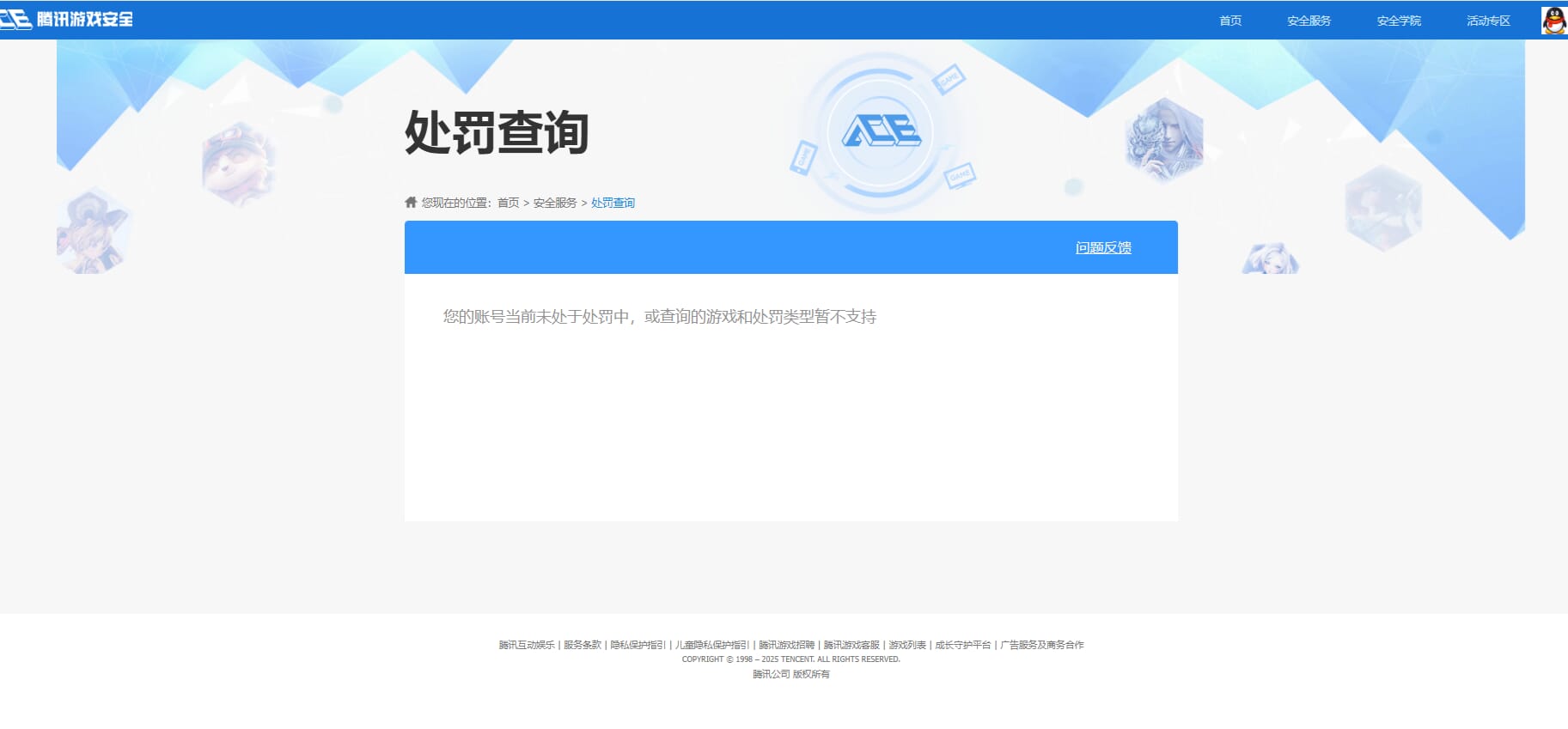Screen dimensions: 1568x729
Task: Click the COPYRIGHT 1998 – 2025 TENCENT text
Action: pyautogui.click(x=791, y=659)
